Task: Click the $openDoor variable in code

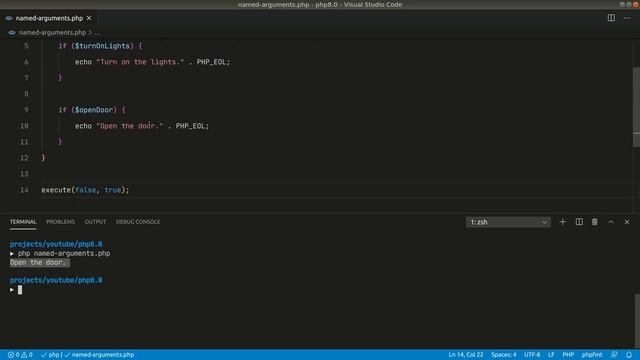Action: (x=93, y=110)
